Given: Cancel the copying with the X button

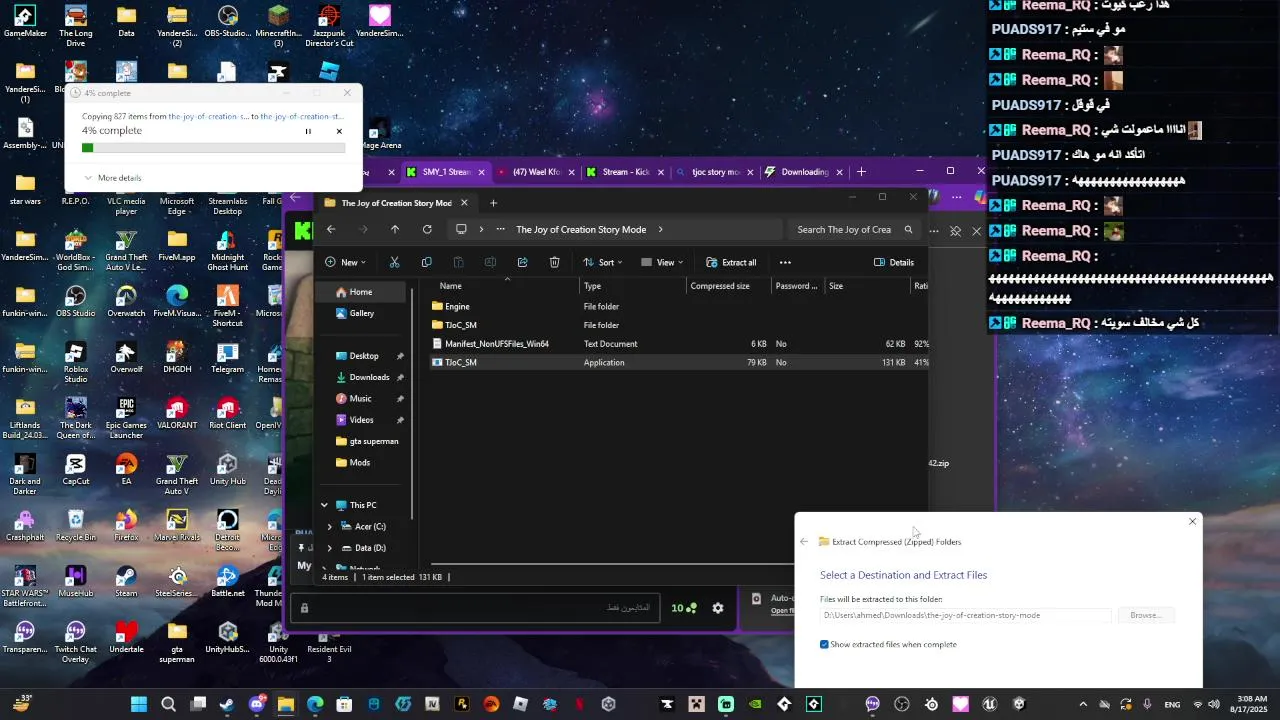Looking at the screenshot, I should click(339, 131).
